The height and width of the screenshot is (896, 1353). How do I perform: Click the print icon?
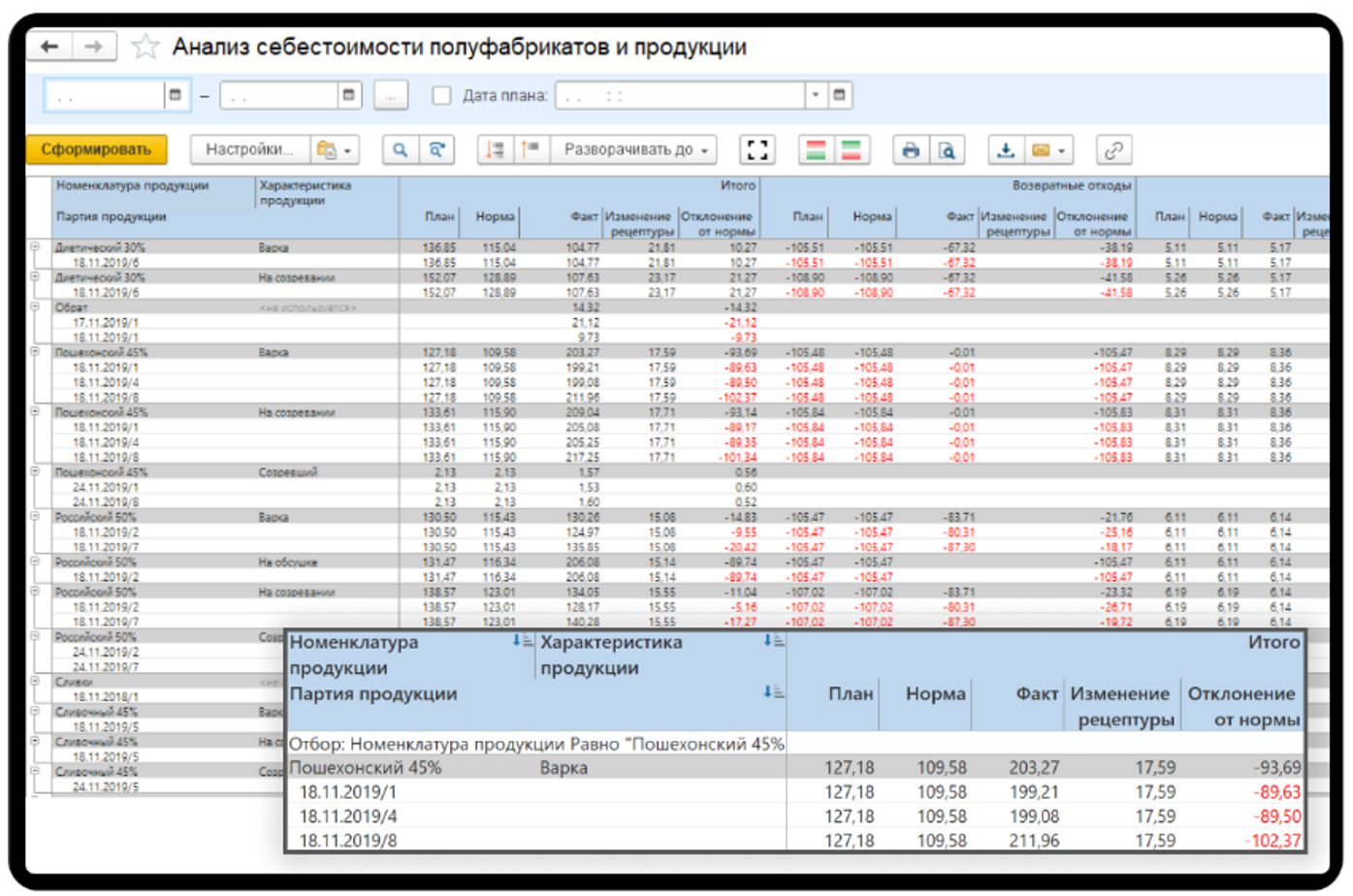[910, 149]
